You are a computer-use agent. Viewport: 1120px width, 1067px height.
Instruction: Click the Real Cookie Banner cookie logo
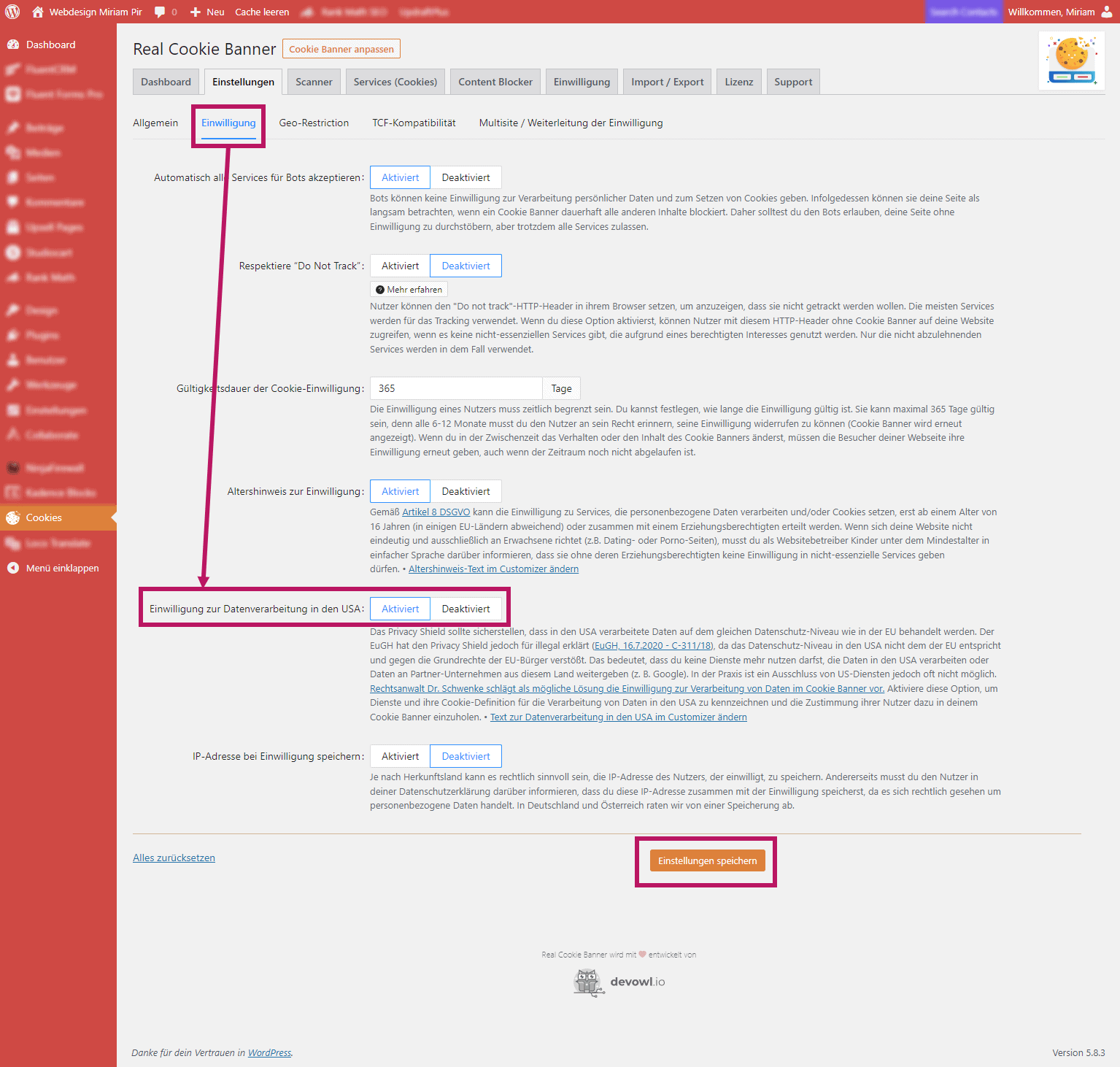point(1071,61)
